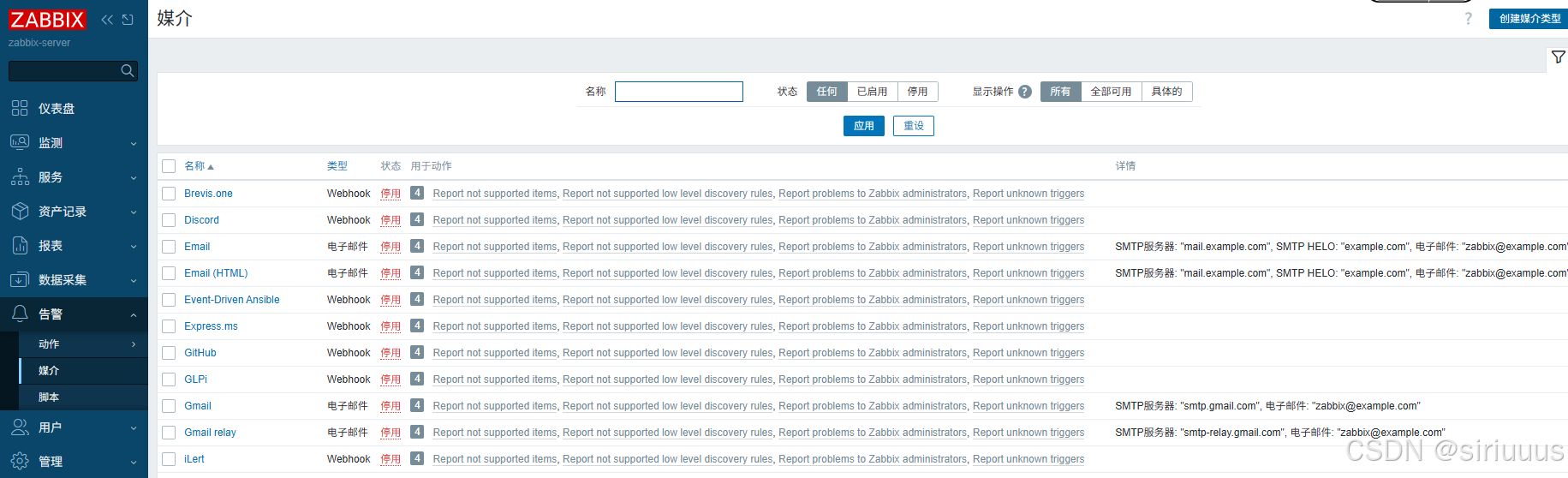This screenshot has width=1568, height=478.
Task: Expand the 用户 menu chevron
Action: (134, 428)
